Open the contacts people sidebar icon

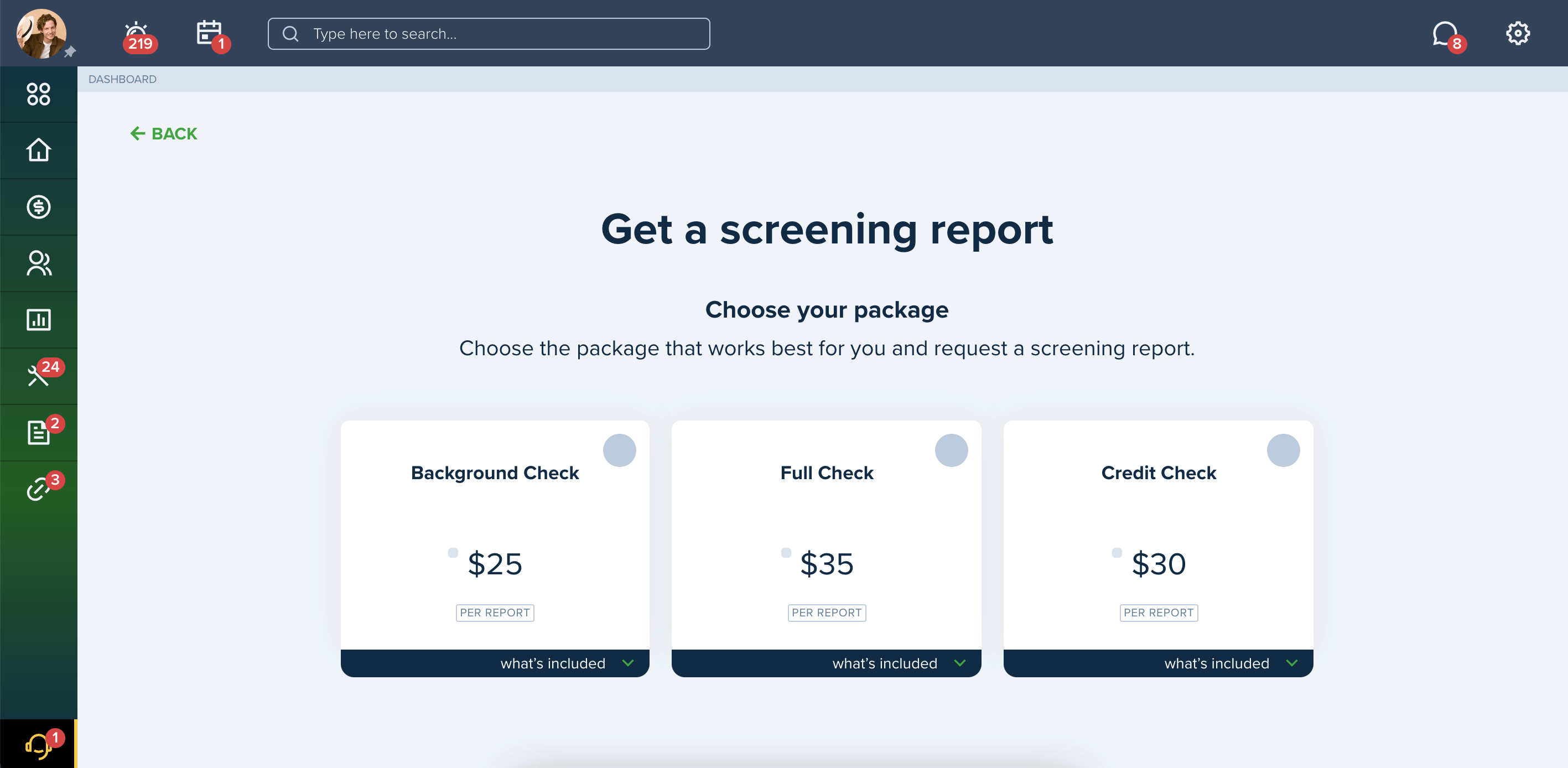[38, 263]
